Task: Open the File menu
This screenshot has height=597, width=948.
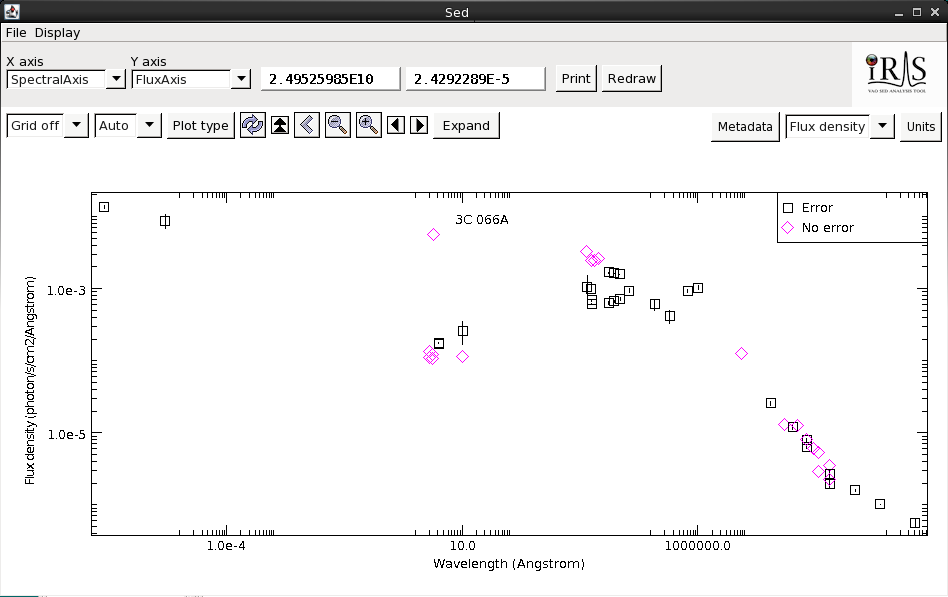Action: [17, 32]
